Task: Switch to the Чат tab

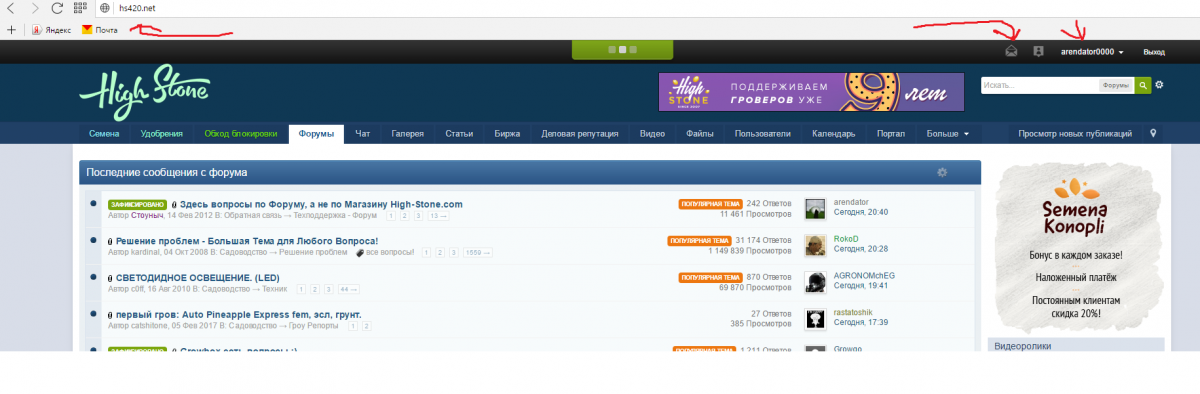Action: pyautogui.click(x=363, y=133)
